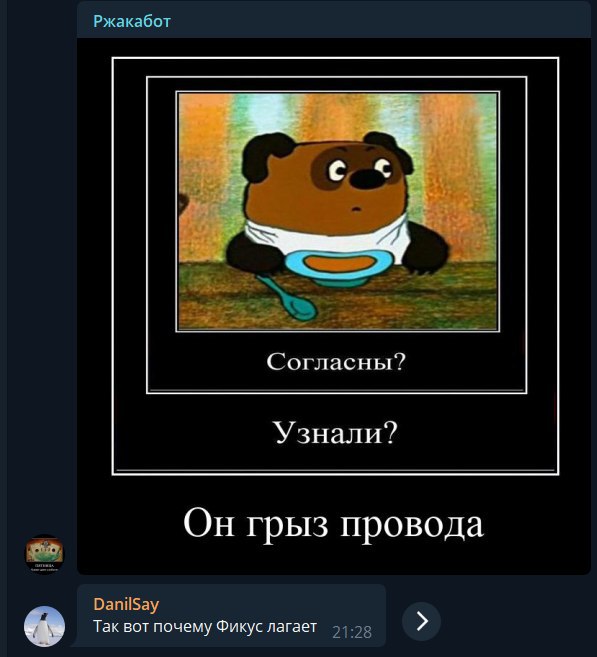Click the Ржакабот sender name
The image size is (597, 657).
[x=132, y=21]
